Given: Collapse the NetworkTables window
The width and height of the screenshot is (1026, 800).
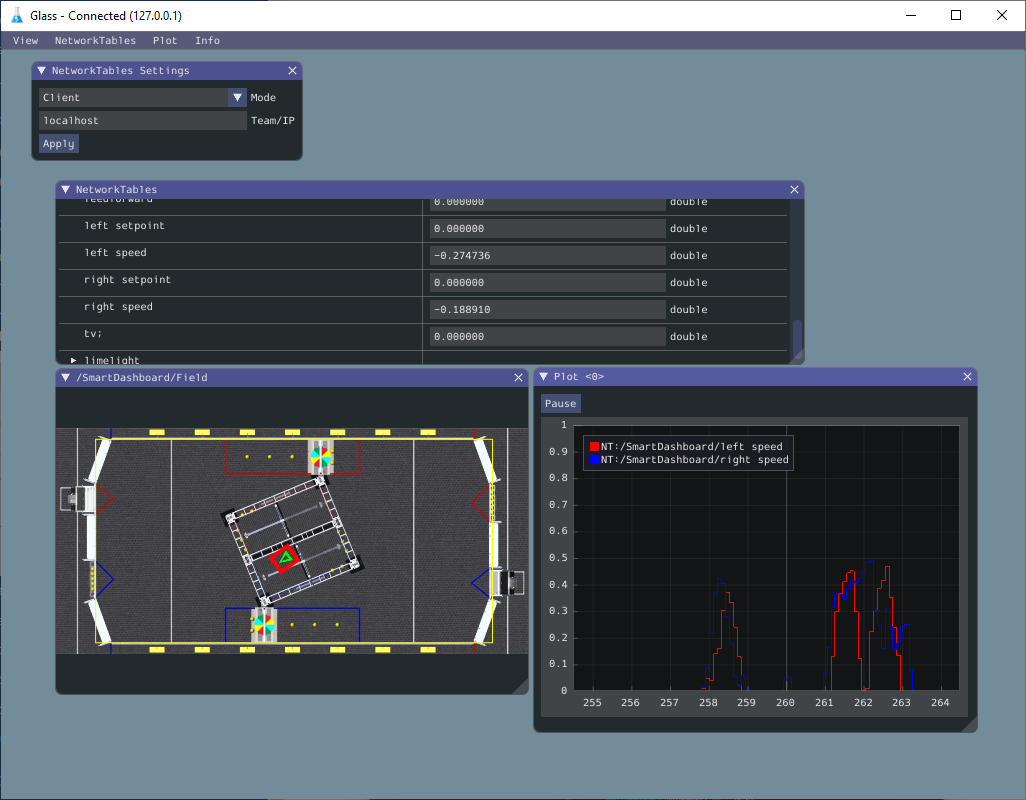Looking at the screenshot, I should [65, 189].
